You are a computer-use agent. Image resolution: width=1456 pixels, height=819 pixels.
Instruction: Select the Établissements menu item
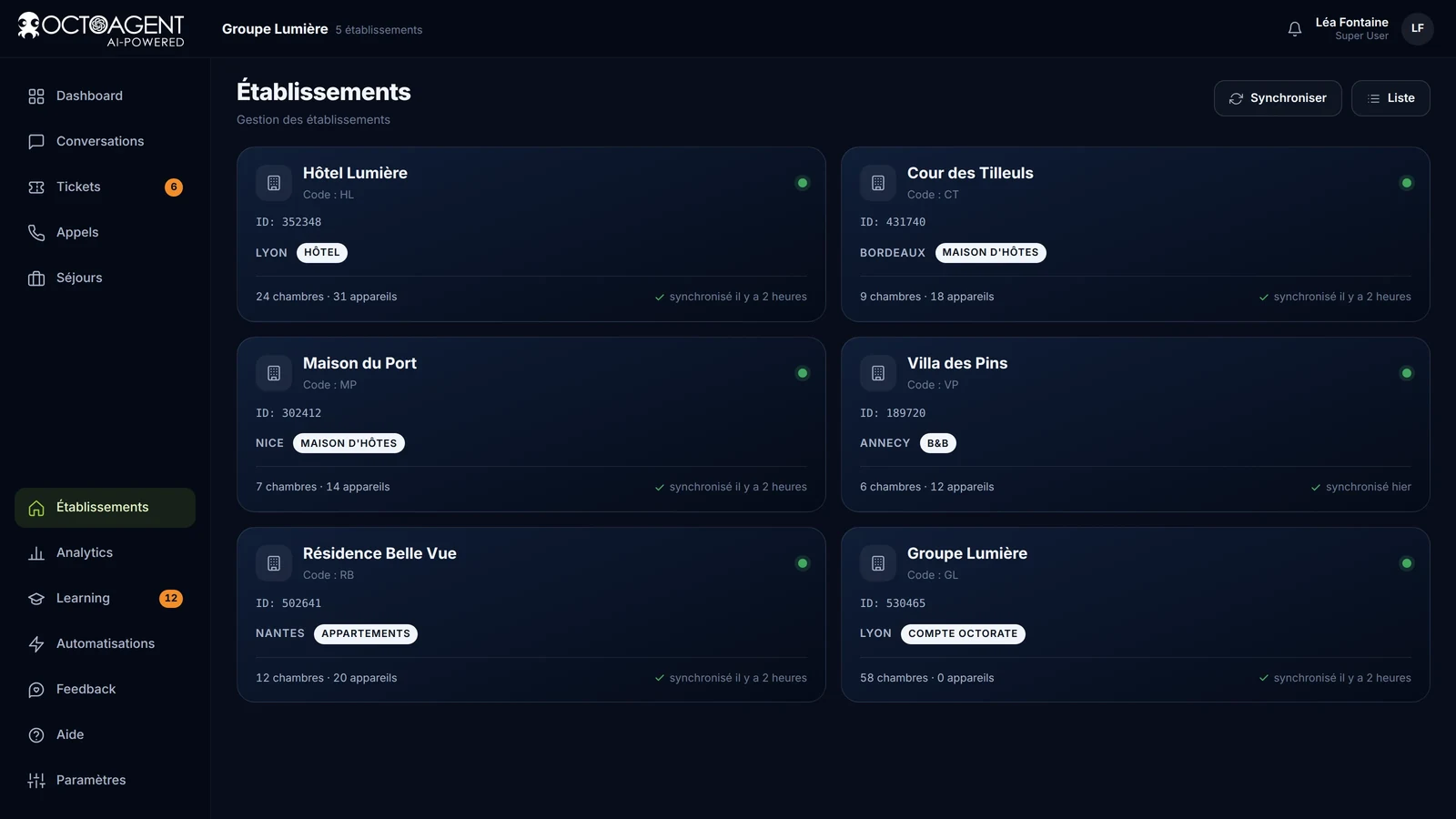[x=105, y=508]
